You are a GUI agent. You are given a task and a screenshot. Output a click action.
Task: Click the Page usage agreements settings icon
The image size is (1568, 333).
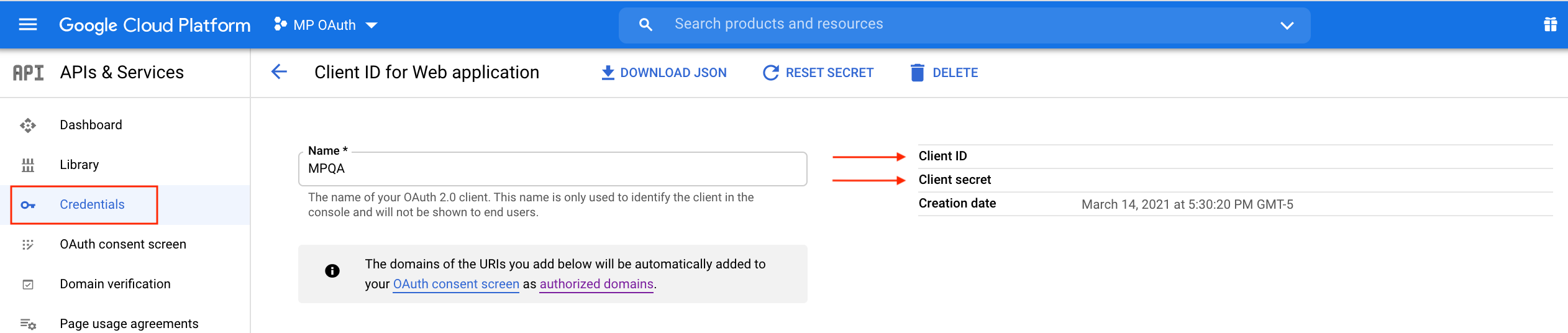pos(28,324)
